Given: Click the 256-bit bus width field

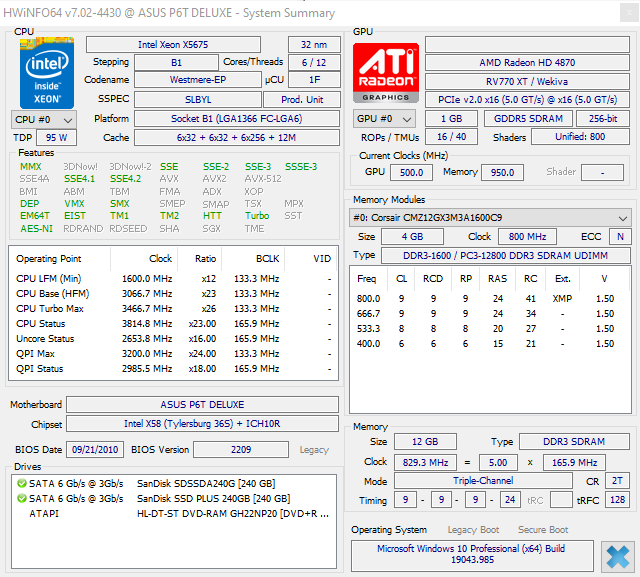Looking at the screenshot, I should click(603, 119).
